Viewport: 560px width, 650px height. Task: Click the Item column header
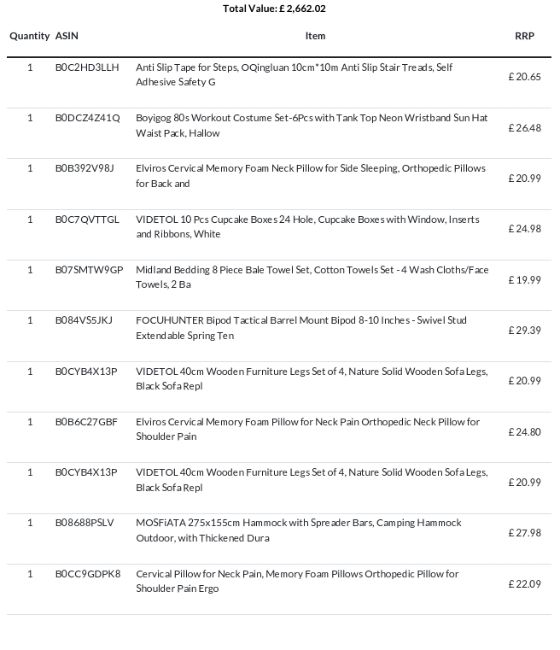coord(315,36)
